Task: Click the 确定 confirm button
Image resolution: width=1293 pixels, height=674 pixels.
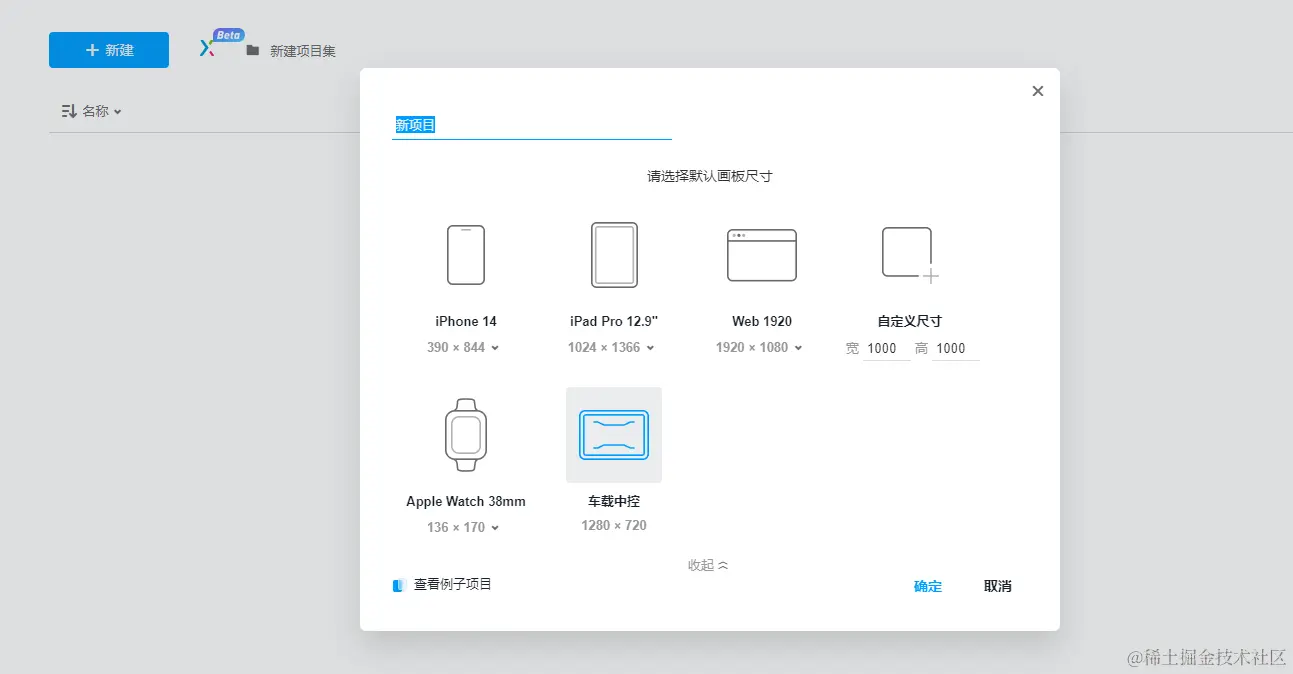Action: coord(928,586)
